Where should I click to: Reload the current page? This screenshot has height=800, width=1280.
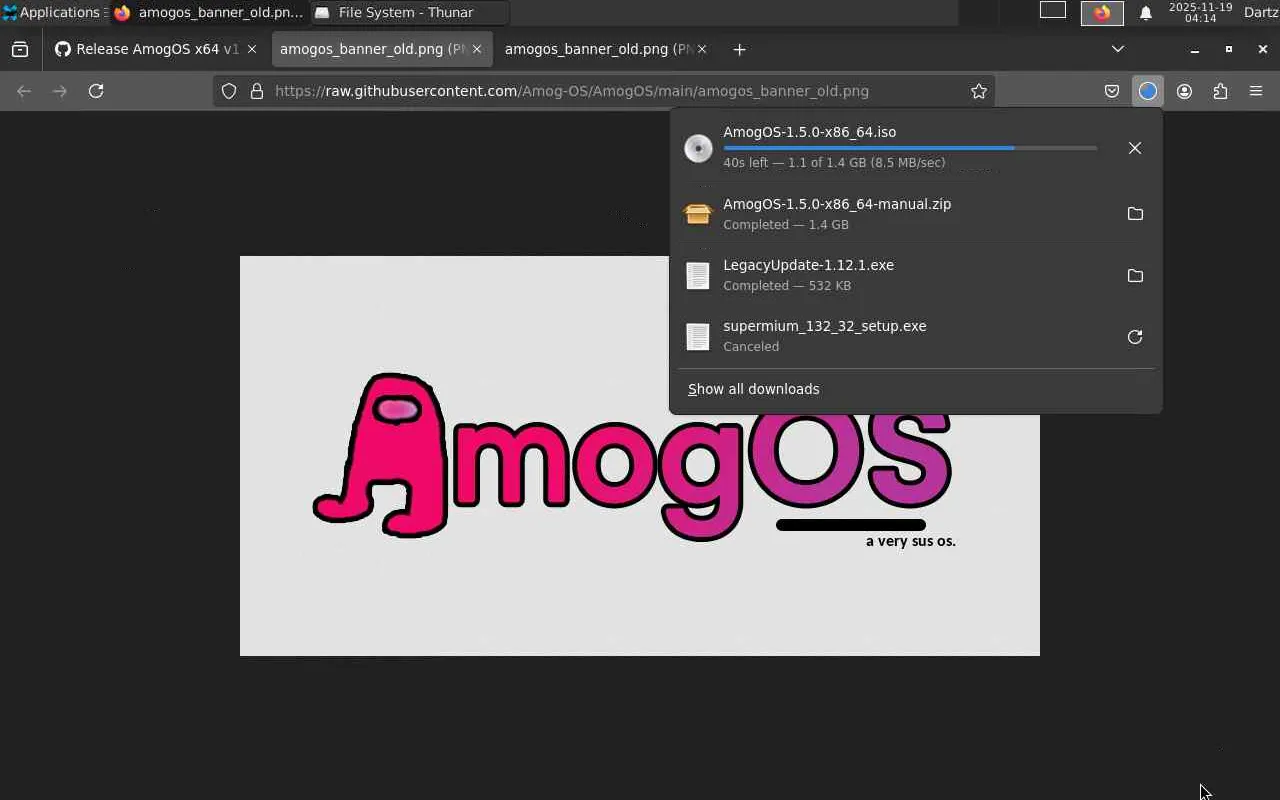[96, 91]
